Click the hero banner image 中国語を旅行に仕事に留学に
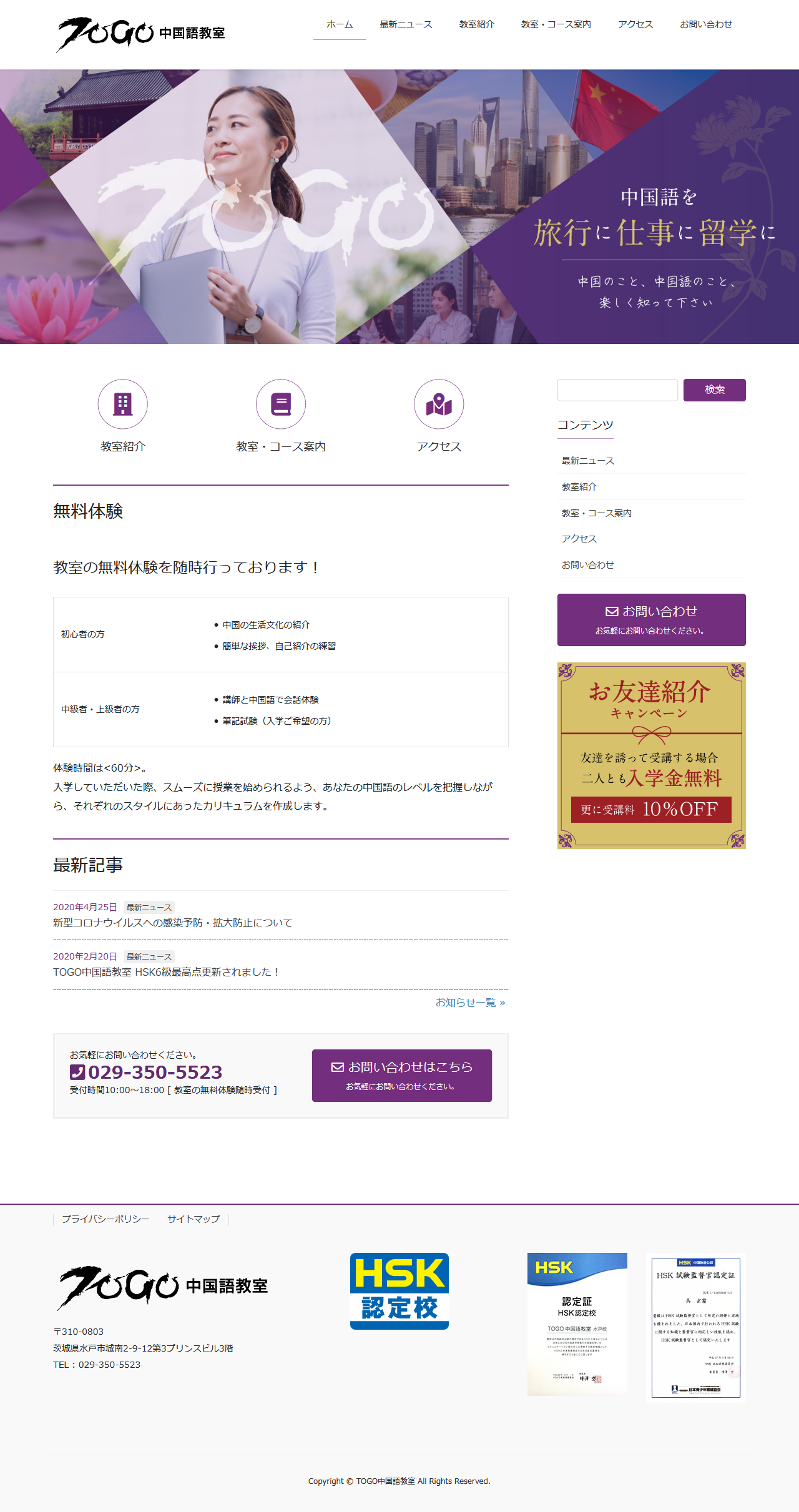Image resolution: width=799 pixels, height=1512 pixels. 399,207
